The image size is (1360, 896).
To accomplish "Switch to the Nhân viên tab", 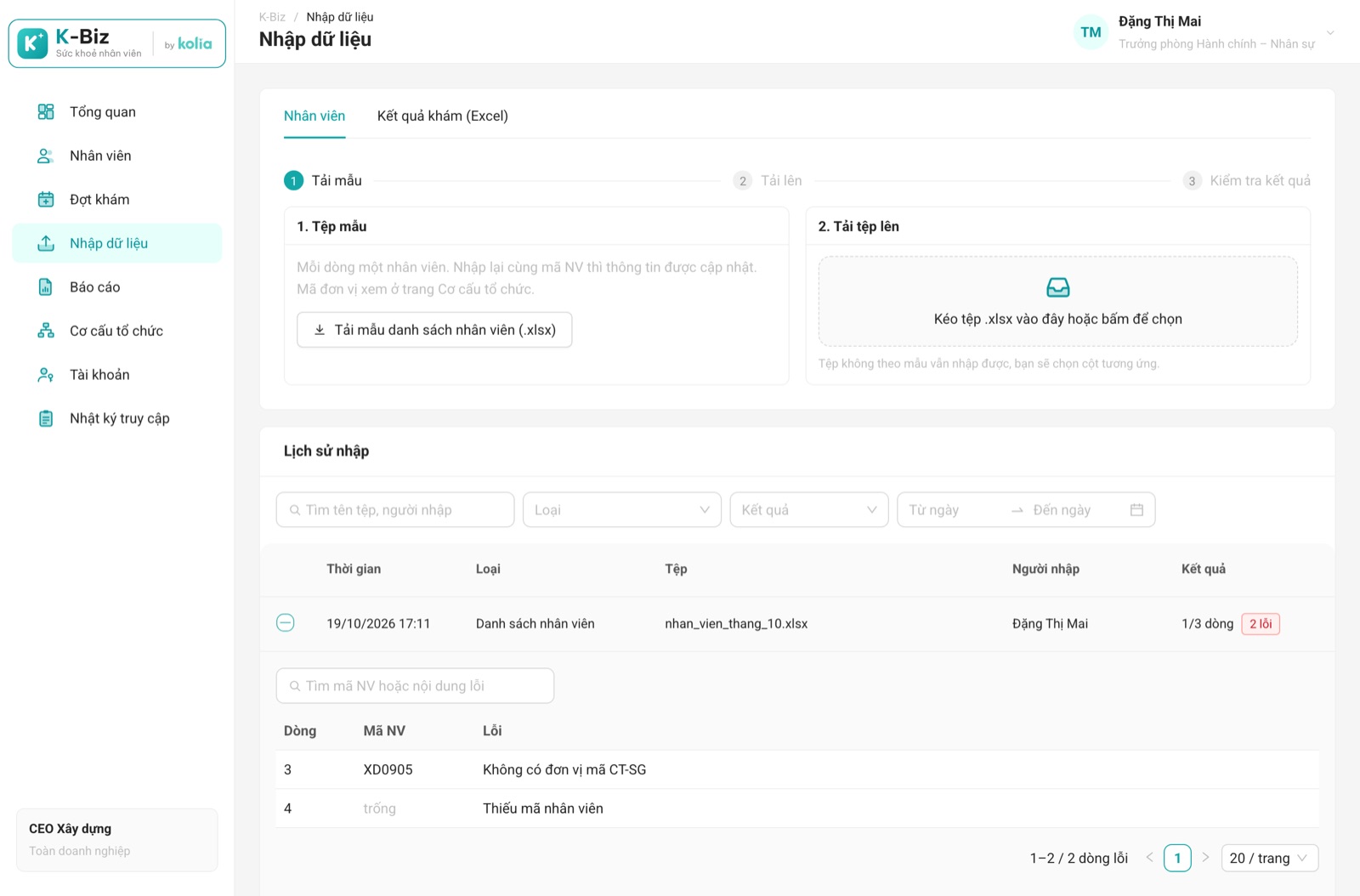I will 314,116.
